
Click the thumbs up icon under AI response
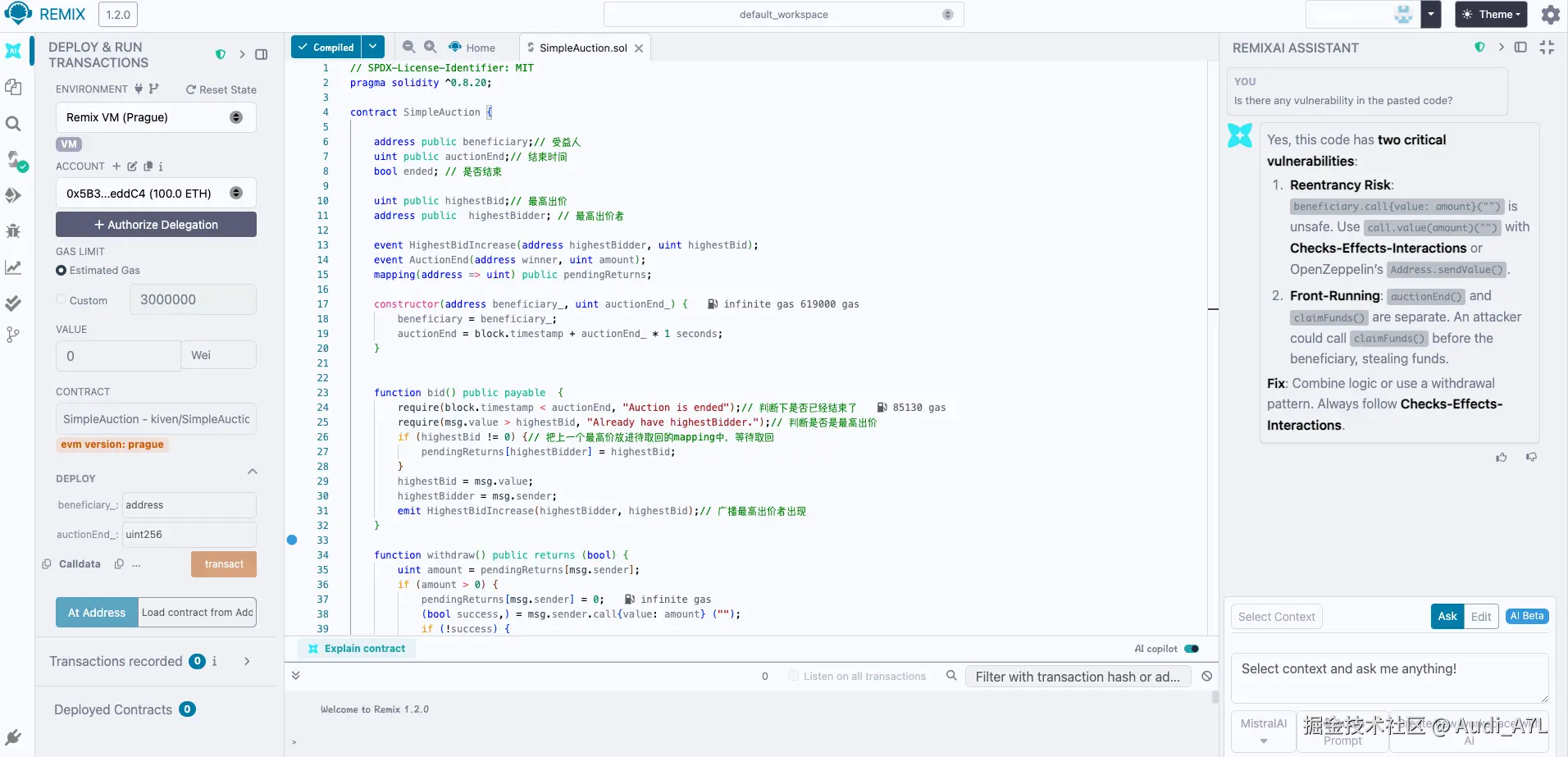coord(1501,458)
